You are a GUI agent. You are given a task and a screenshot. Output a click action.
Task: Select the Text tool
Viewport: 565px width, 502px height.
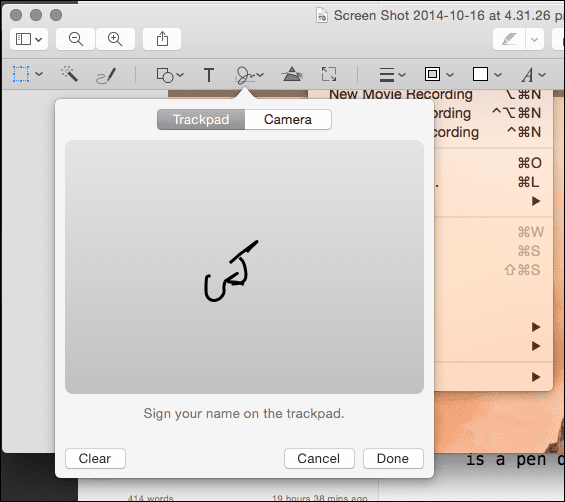(209, 75)
